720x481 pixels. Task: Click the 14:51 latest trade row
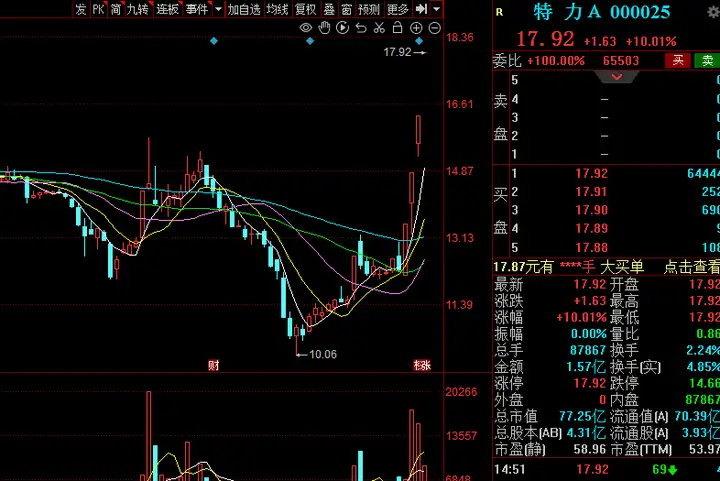pyautogui.click(x=606, y=470)
